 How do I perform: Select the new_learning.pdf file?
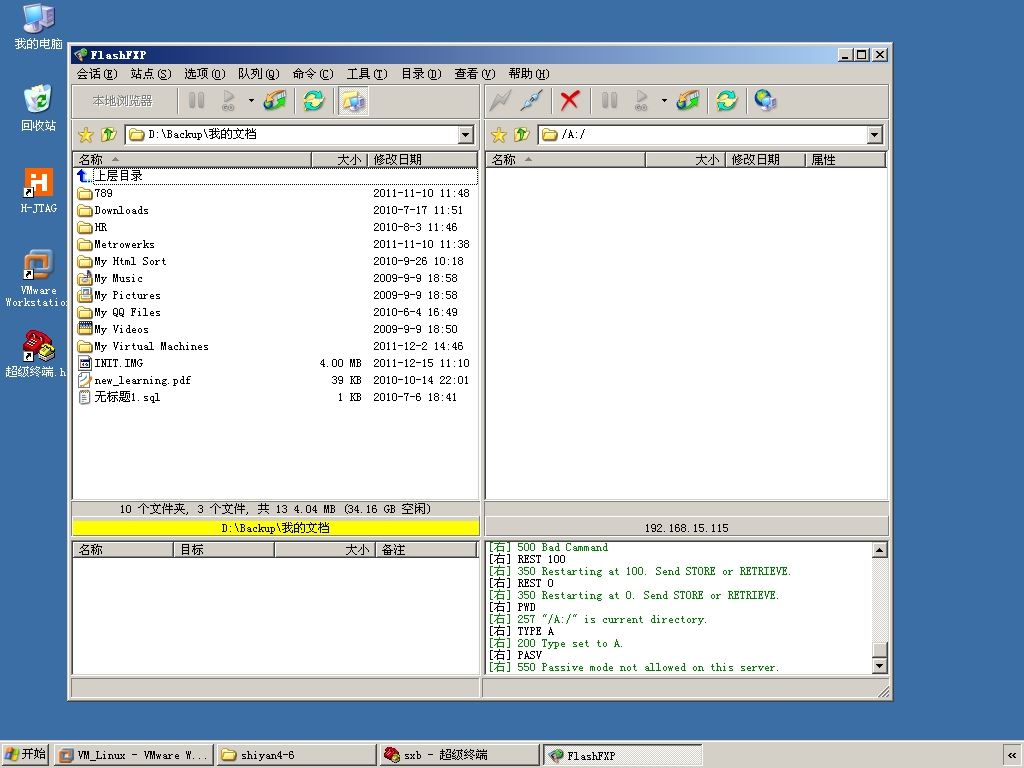[276, 380]
